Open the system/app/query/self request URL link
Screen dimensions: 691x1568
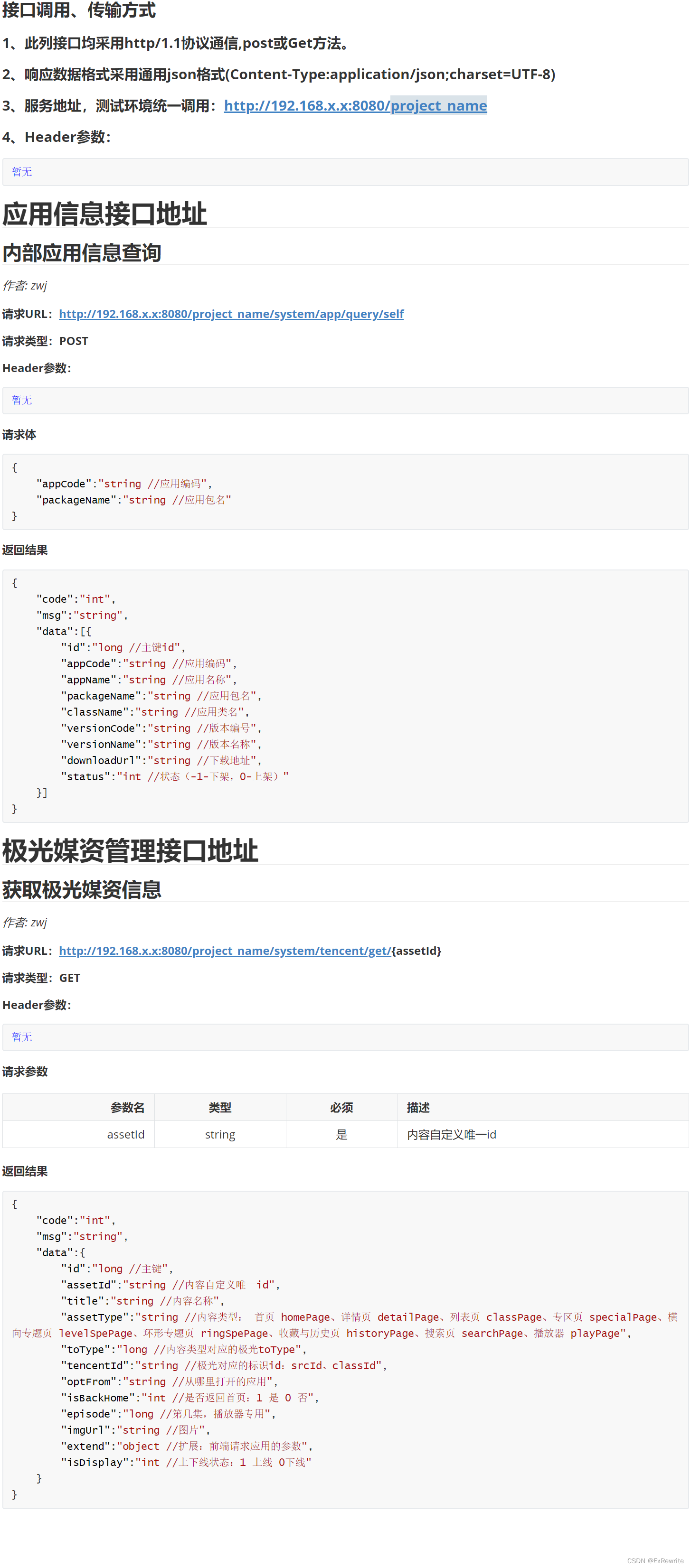pos(231,314)
